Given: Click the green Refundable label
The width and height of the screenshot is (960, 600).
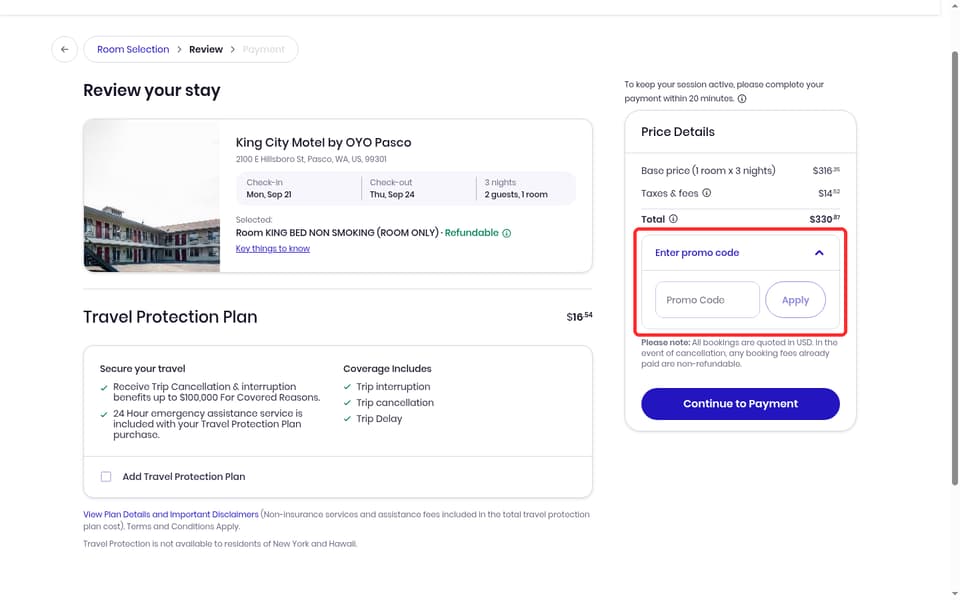Looking at the screenshot, I should (471, 233).
